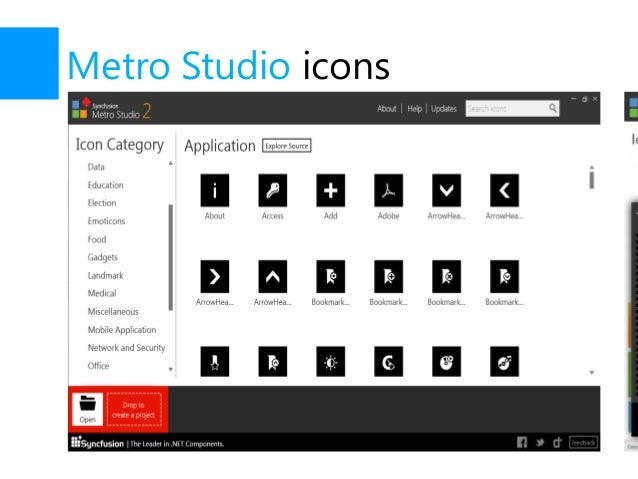Choose the Education category
Image resolution: width=638 pixels, height=479 pixels.
coord(105,185)
